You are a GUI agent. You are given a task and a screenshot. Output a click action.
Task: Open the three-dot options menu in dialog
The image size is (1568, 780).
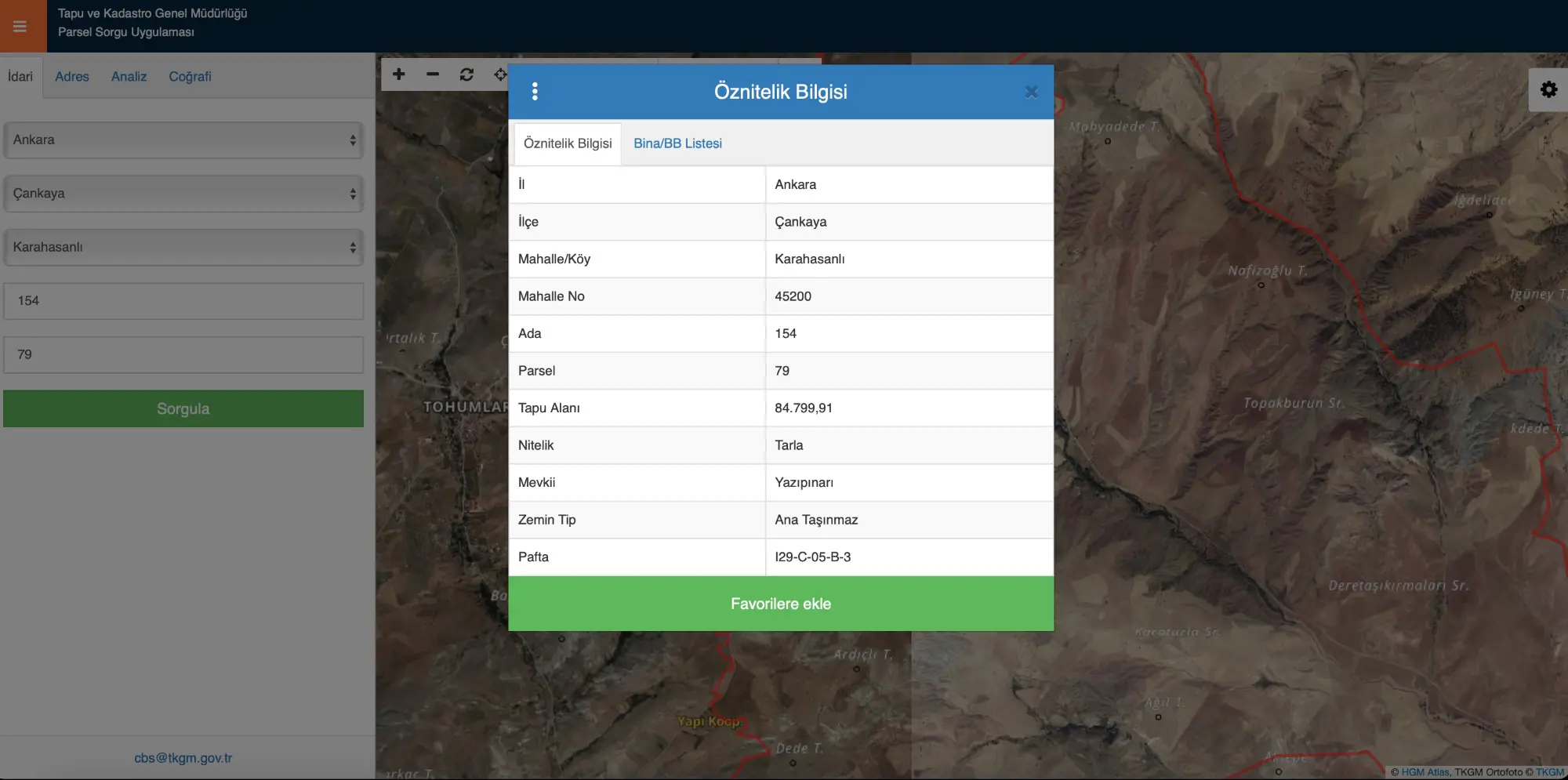(535, 92)
